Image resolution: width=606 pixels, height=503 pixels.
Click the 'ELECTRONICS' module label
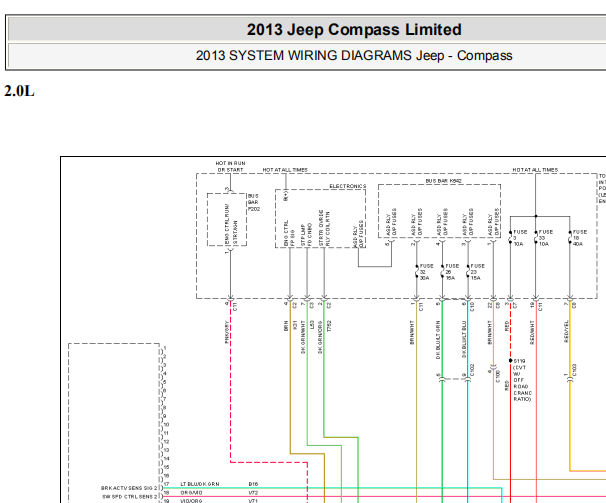click(347, 186)
